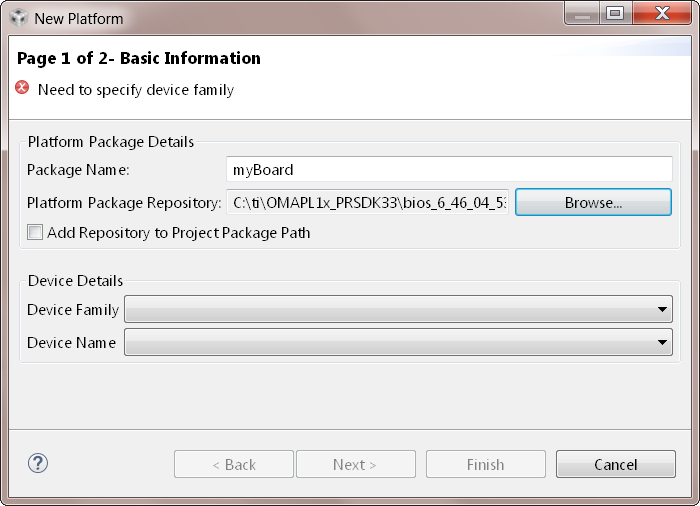Open the Device Name dropdown list
This screenshot has width=700, height=506.
click(663, 343)
